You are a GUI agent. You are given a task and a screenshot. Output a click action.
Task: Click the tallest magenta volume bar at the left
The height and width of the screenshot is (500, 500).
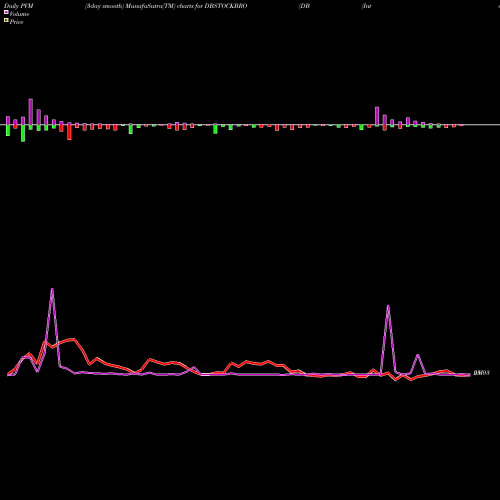[x=31, y=112]
